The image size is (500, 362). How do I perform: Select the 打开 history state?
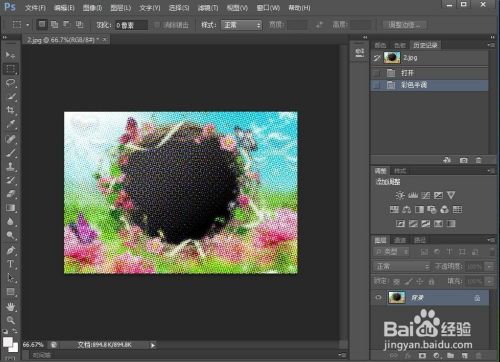click(x=430, y=73)
